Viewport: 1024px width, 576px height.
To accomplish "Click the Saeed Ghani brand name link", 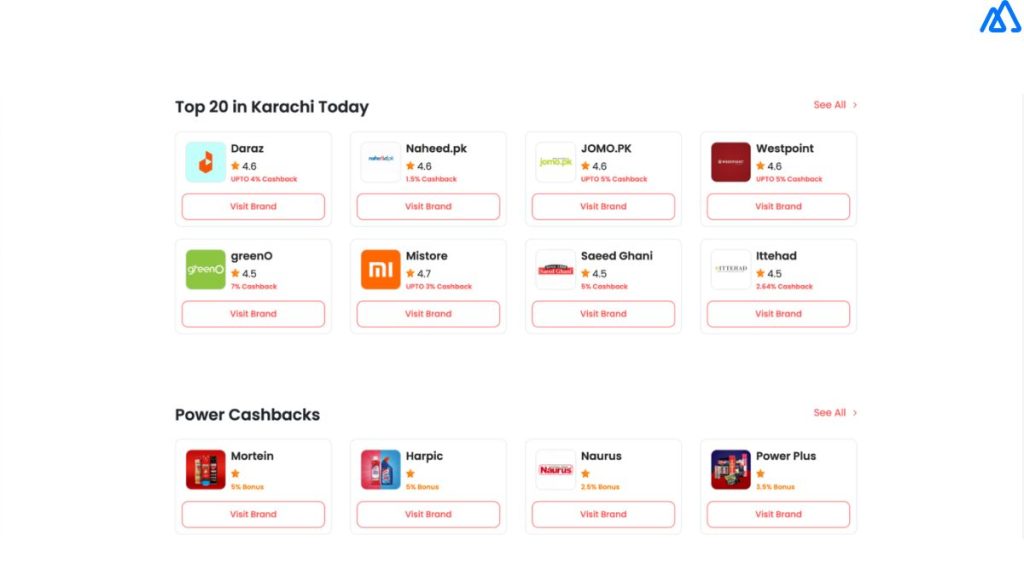I will pyautogui.click(x=616, y=256).
